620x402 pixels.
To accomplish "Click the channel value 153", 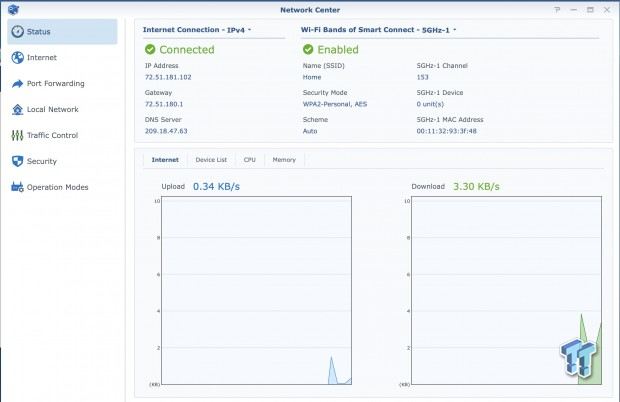I will [x=422, y=77].
